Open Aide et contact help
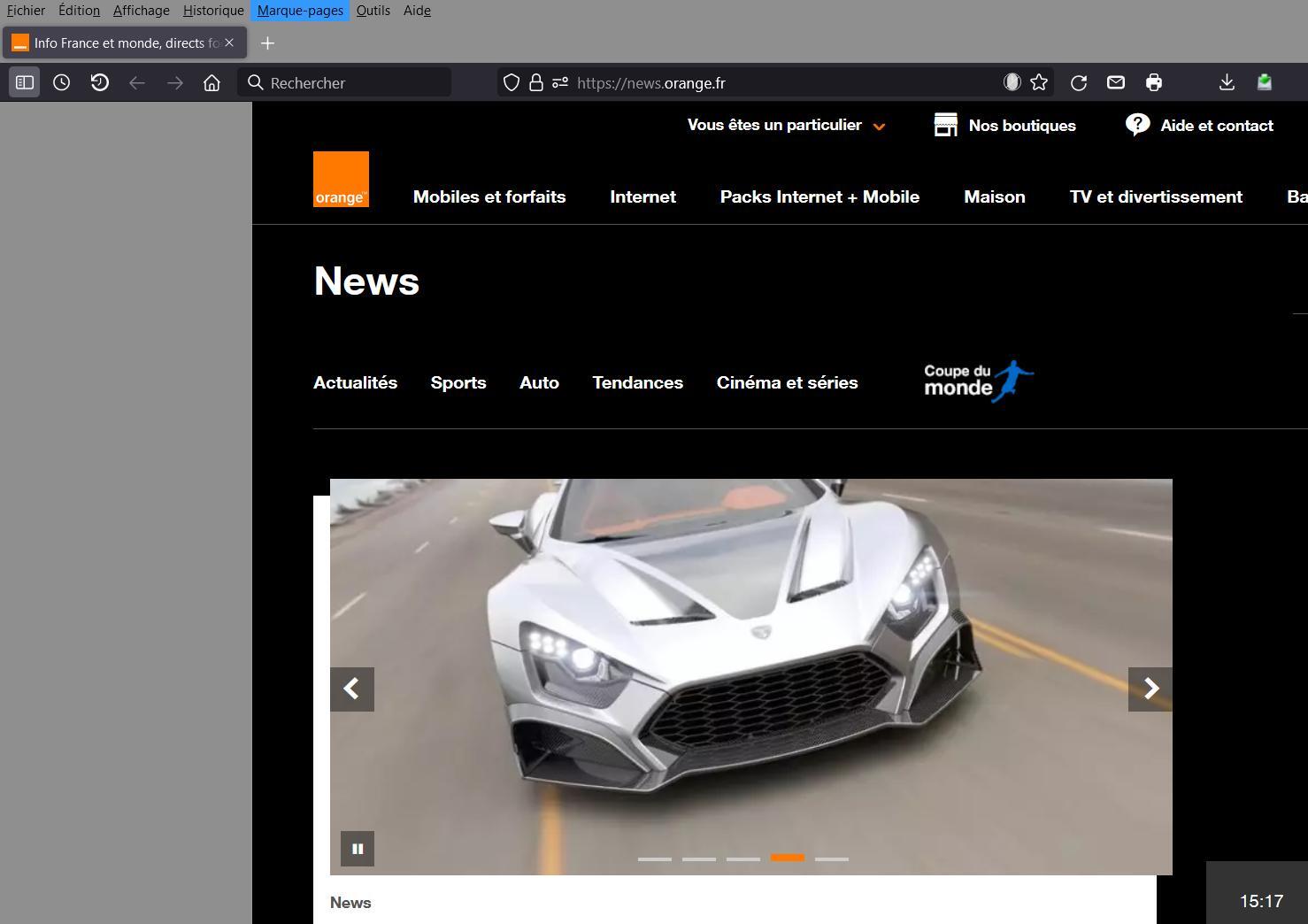The image size is (1308, 924). click(x=1199, y=125)
